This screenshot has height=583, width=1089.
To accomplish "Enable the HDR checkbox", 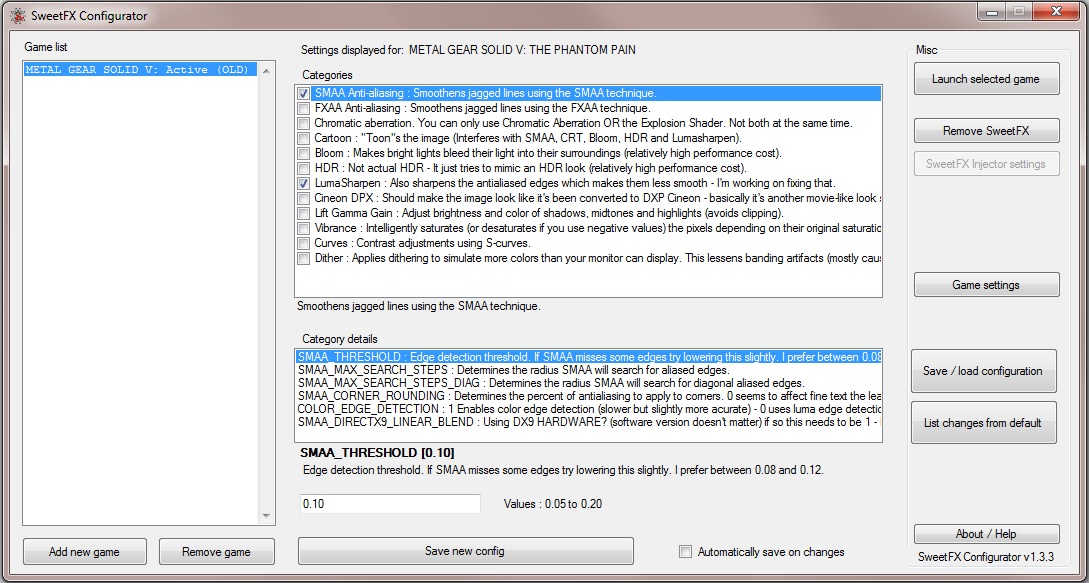I will (304, 168).
